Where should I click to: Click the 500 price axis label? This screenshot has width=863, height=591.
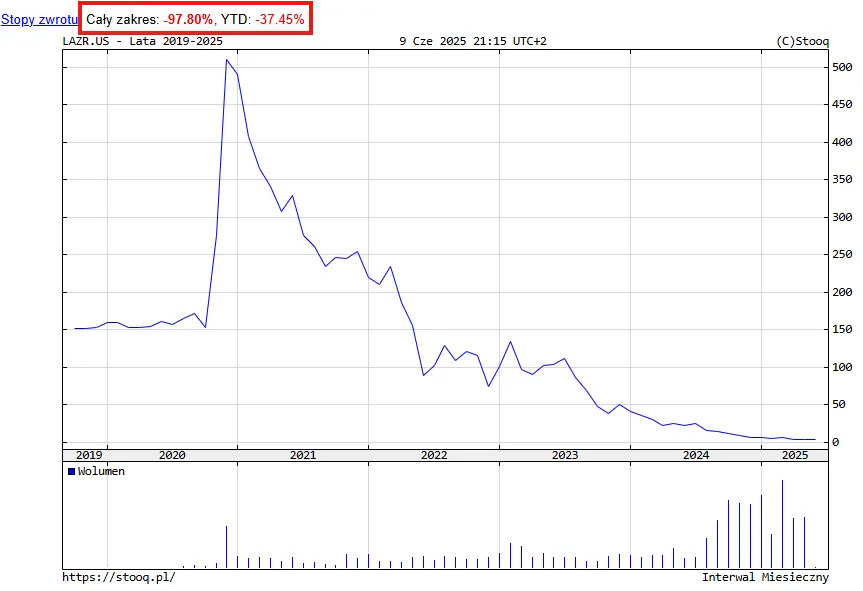842,67
